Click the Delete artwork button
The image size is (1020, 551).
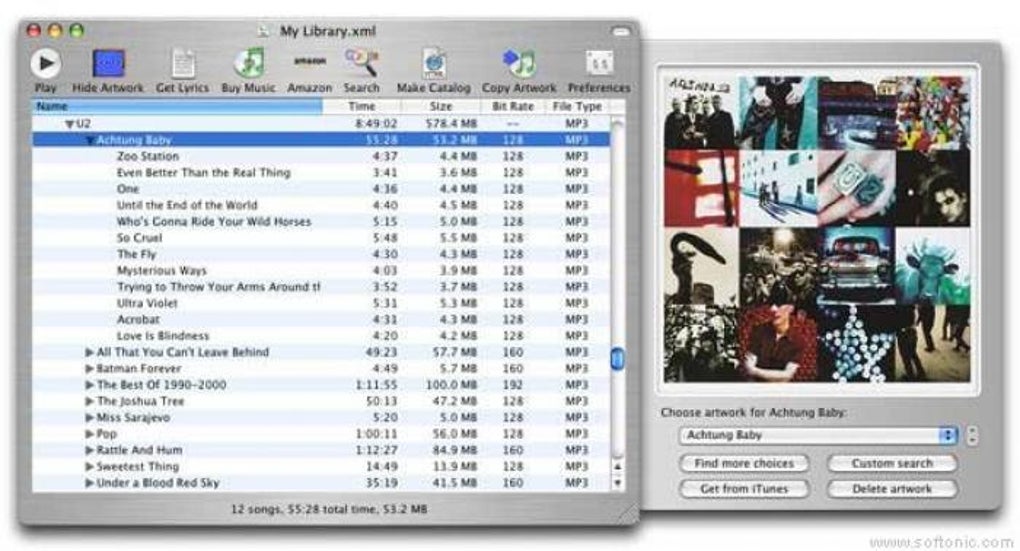click(892, 489)
